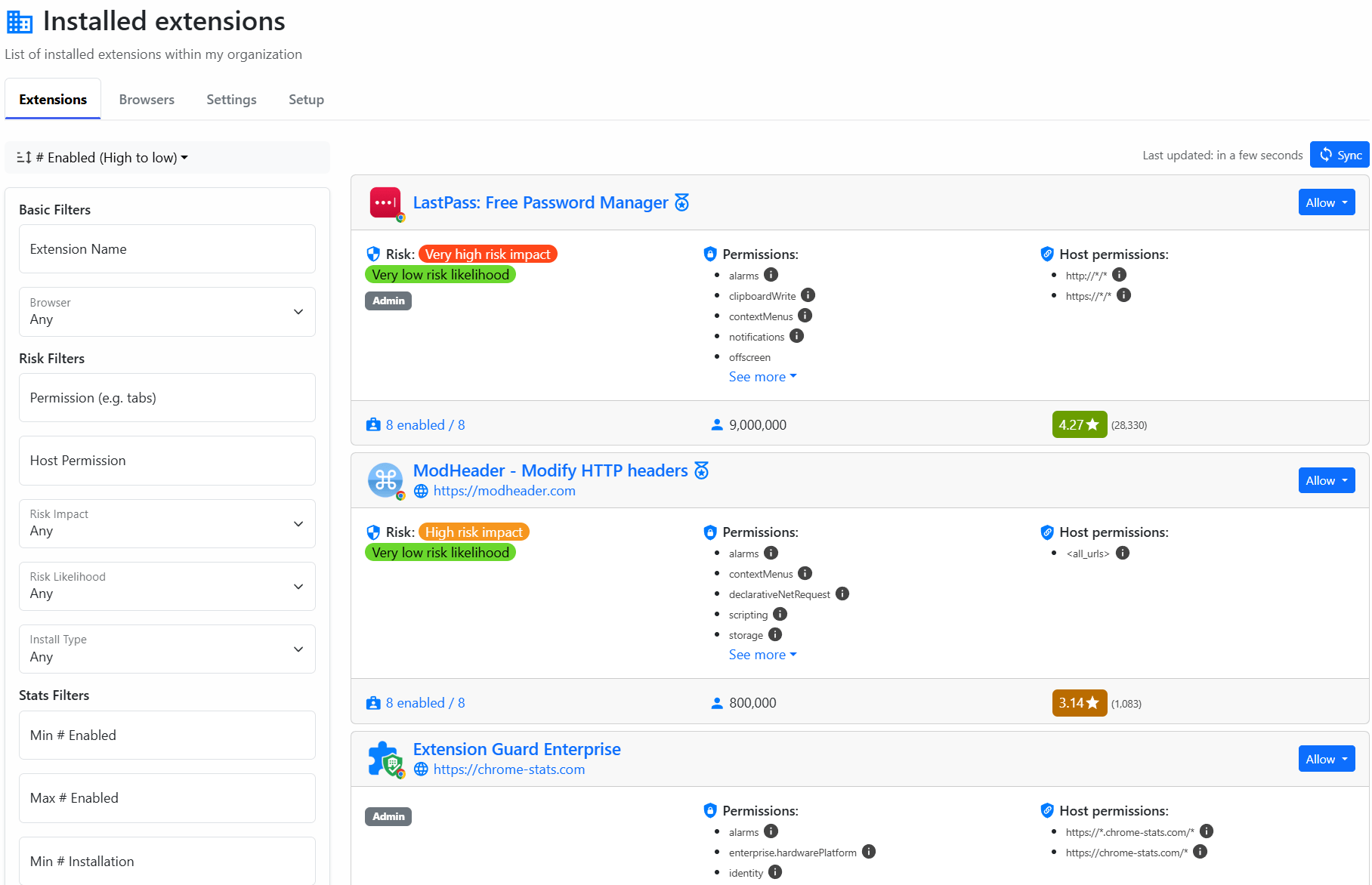
Task: Click info icon next to identity permission
Action: click(x=775, y=872)
